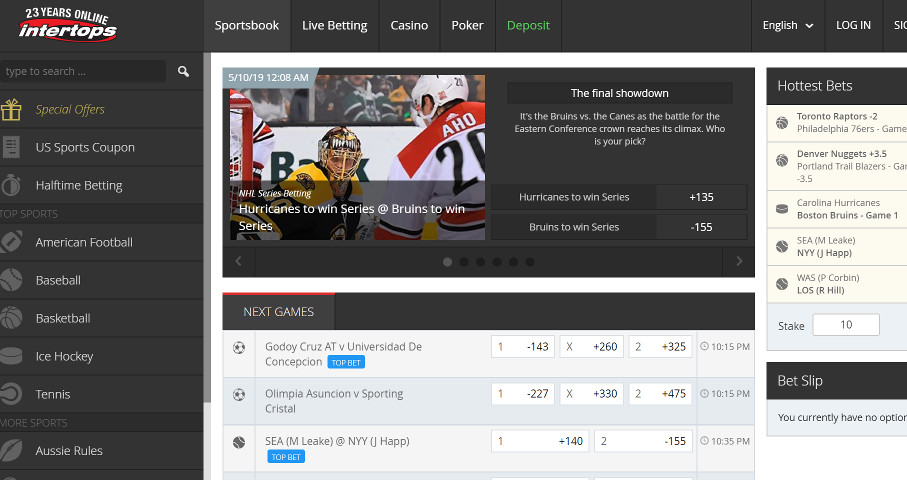Click basketball icon beside Toronto Raptors bet
The image size is (907, 480).
coord(782,123)
